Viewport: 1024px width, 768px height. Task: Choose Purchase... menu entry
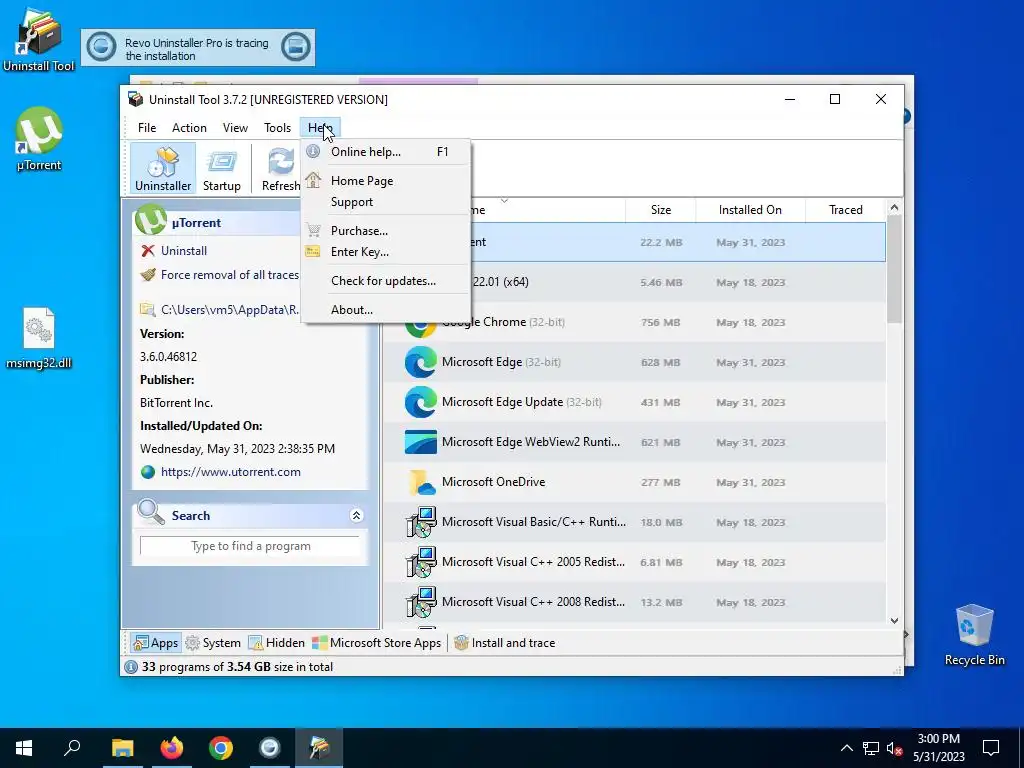tap(387, 231)
